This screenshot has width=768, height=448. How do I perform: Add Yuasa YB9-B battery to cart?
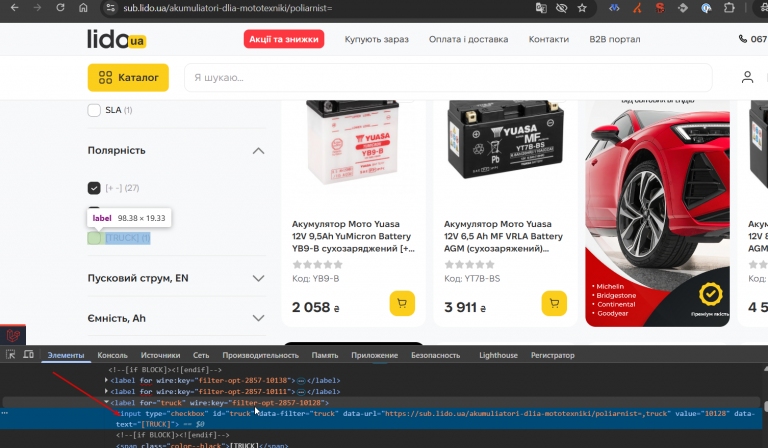point(402,304)
